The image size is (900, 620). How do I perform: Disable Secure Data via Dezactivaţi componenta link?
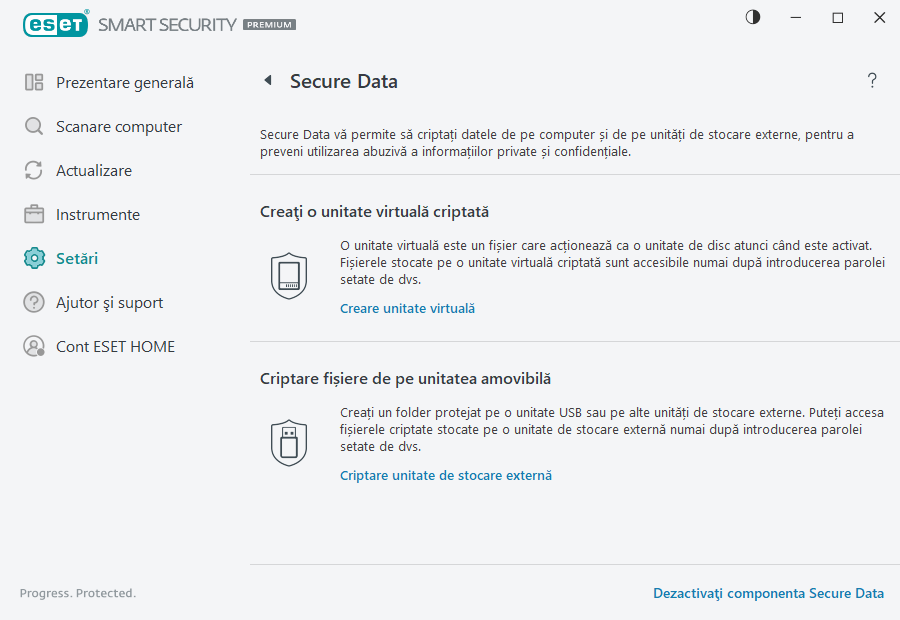(768, 593)
